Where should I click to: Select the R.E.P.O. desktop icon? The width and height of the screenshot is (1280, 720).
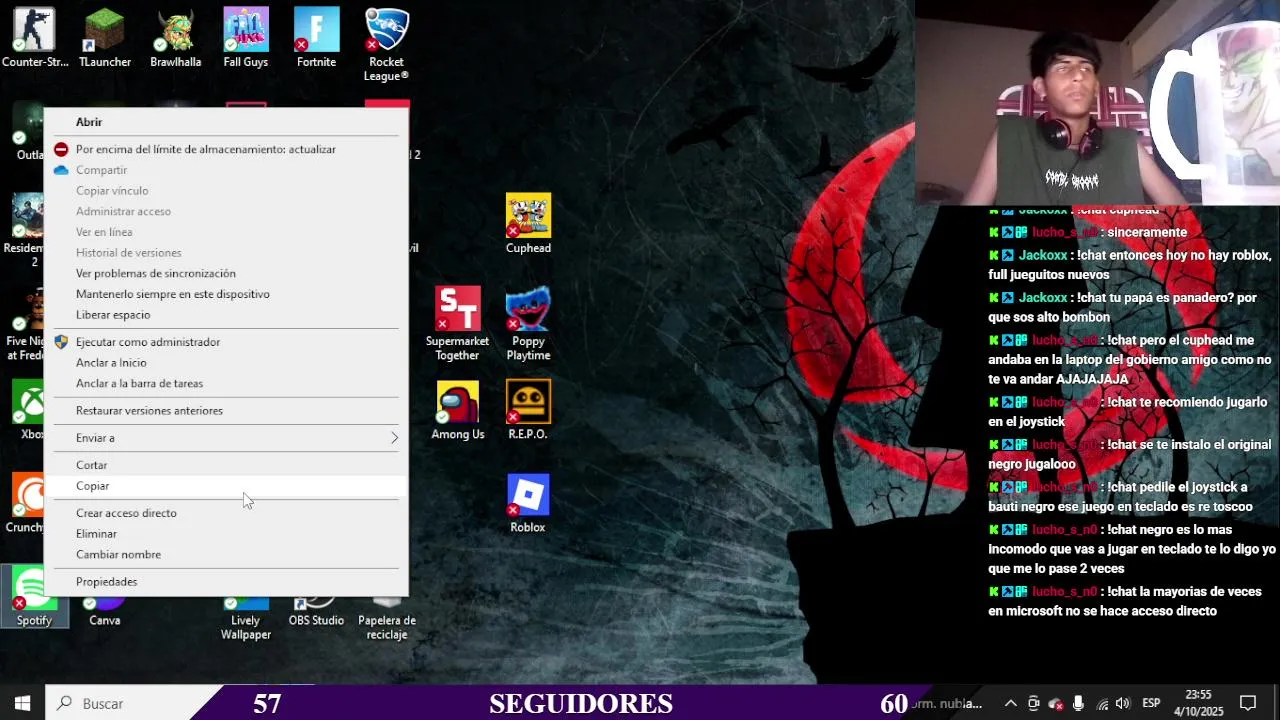click(x=528, y=410)
